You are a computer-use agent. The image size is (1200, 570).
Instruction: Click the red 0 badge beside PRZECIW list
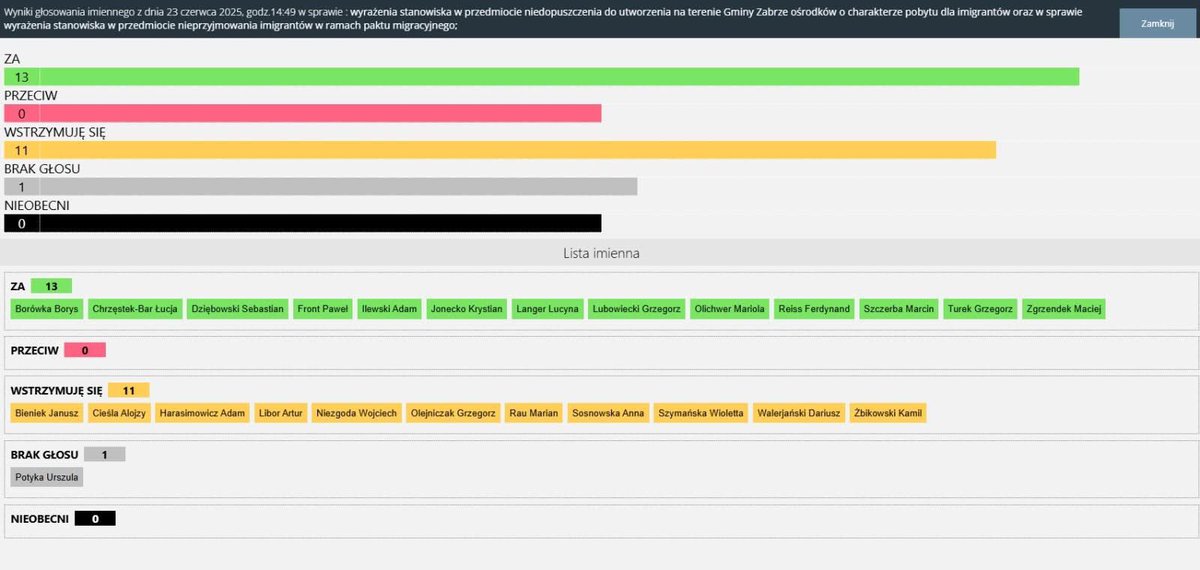pyautogui.click(x=85, y=350)
